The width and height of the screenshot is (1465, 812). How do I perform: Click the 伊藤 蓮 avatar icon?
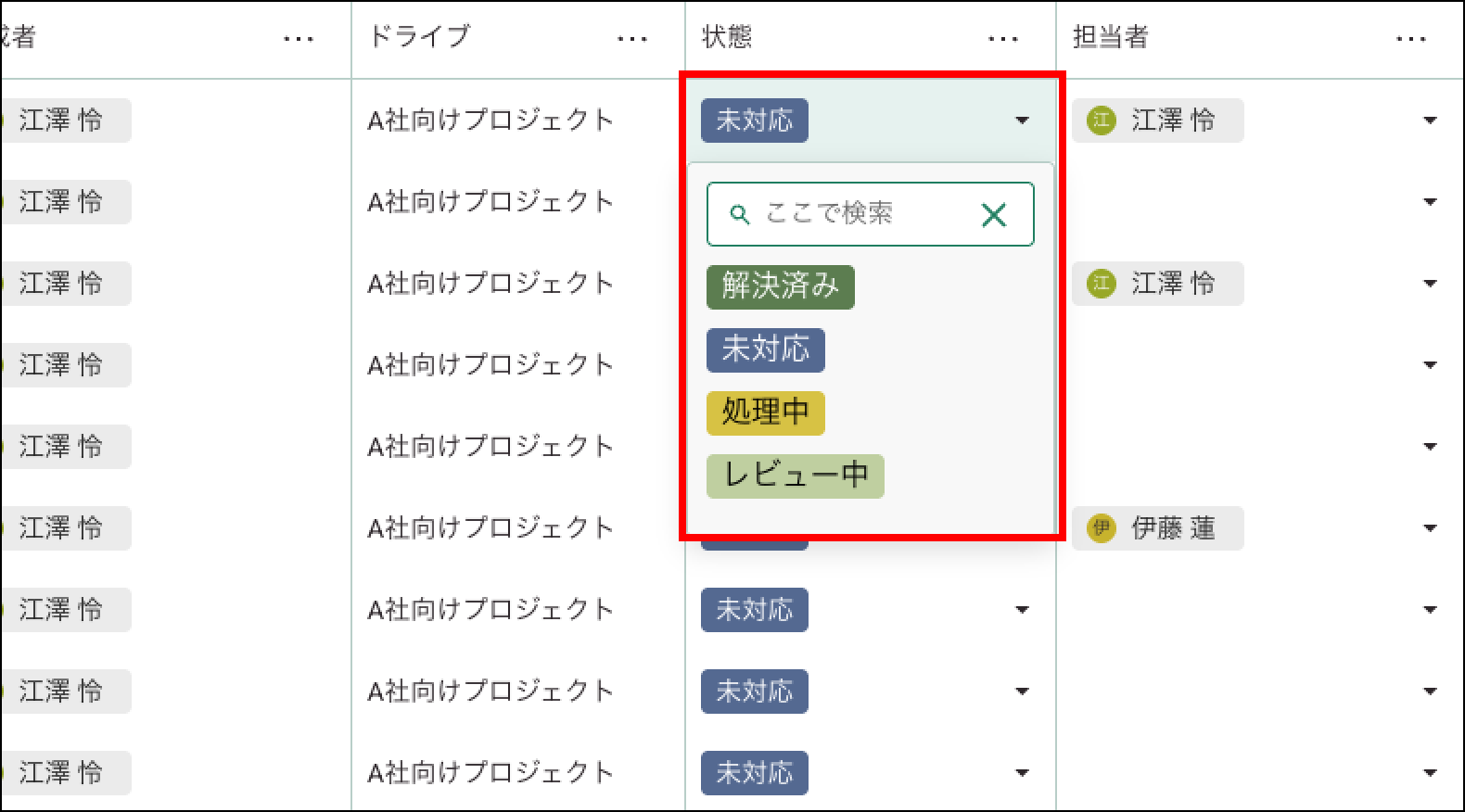1101,528
